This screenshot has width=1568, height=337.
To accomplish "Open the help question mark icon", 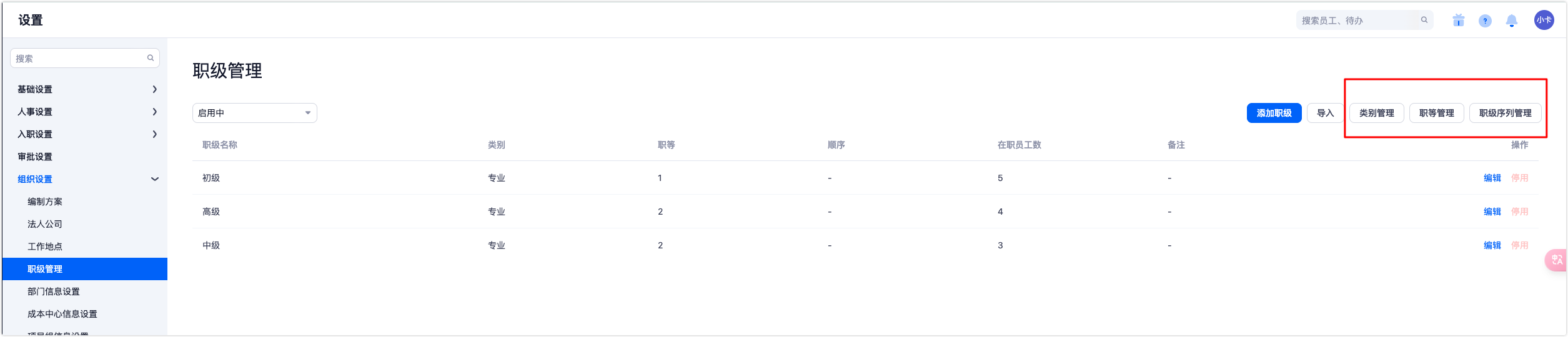I will [1485, 21].
